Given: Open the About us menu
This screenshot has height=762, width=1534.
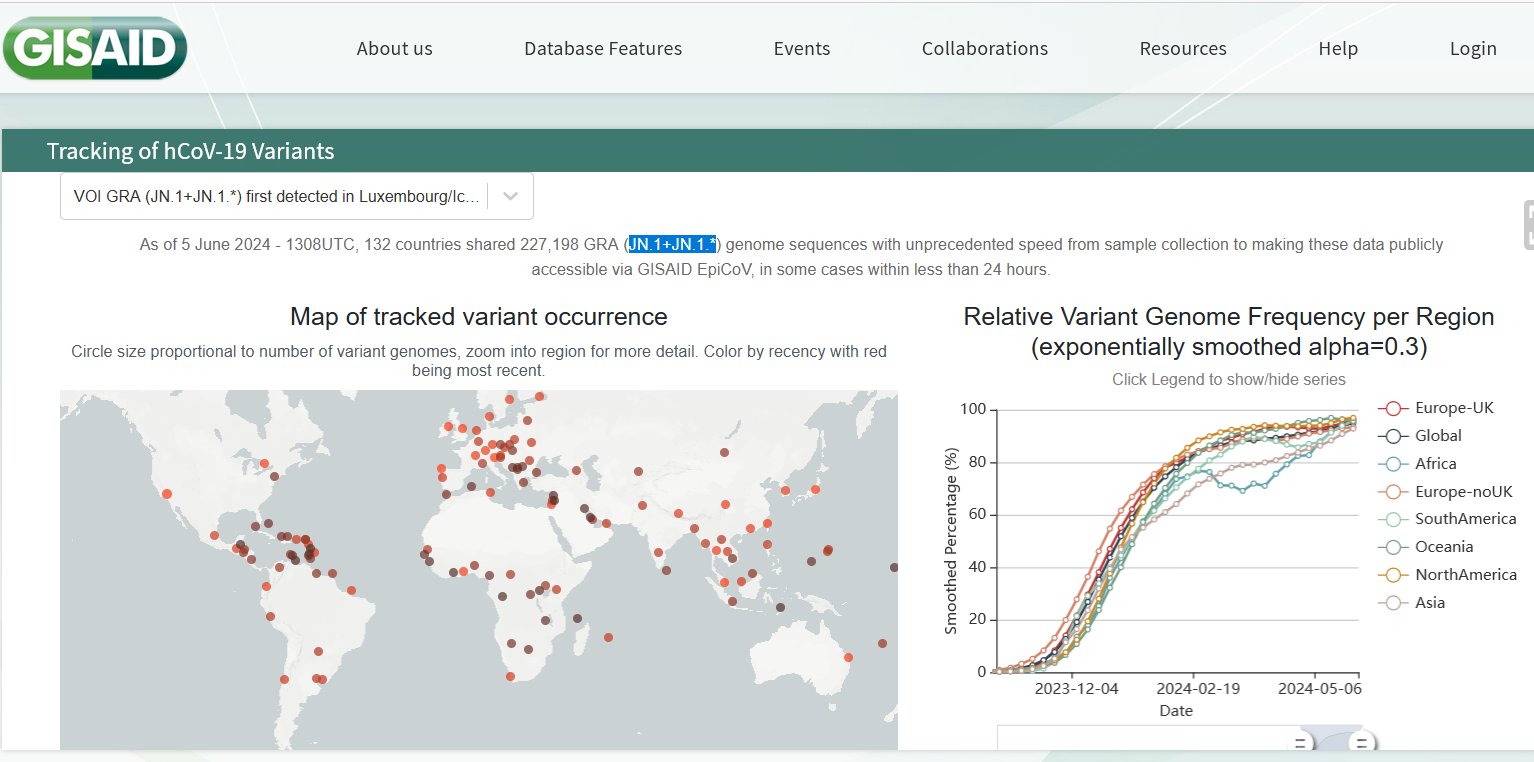Looking at the screenshot, I should pyautogui.click(x=395, y=49).
